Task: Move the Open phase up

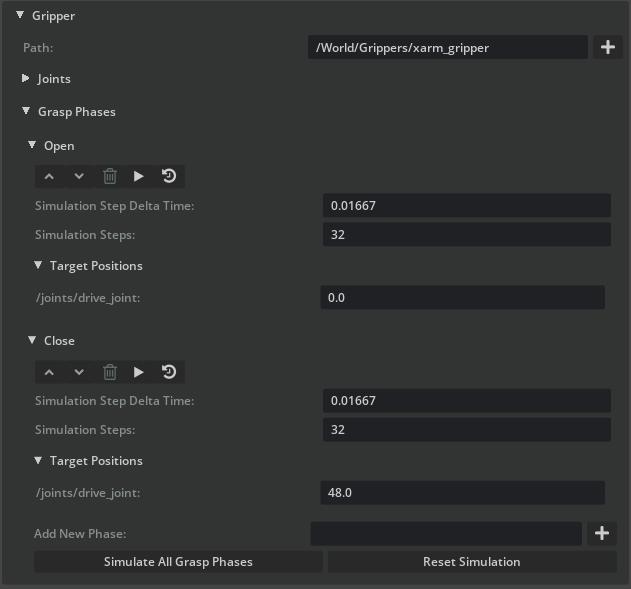Action: pyautogui.click(x=49, y=176)
